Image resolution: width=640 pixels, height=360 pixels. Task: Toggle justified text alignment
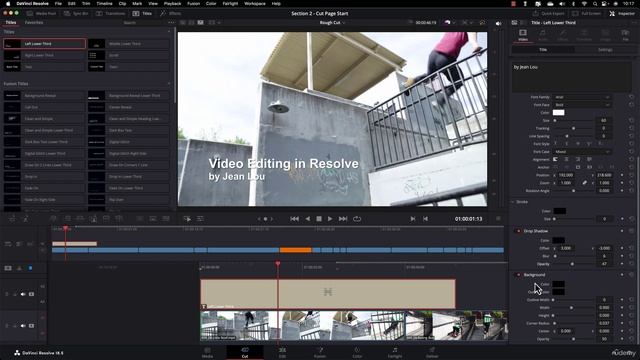point(589,159)
